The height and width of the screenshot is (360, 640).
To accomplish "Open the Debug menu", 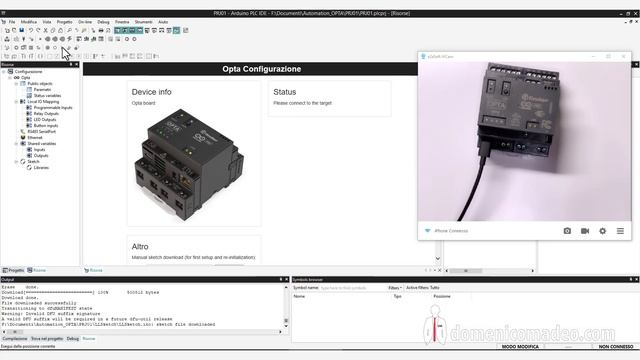I will pos(103,22).
